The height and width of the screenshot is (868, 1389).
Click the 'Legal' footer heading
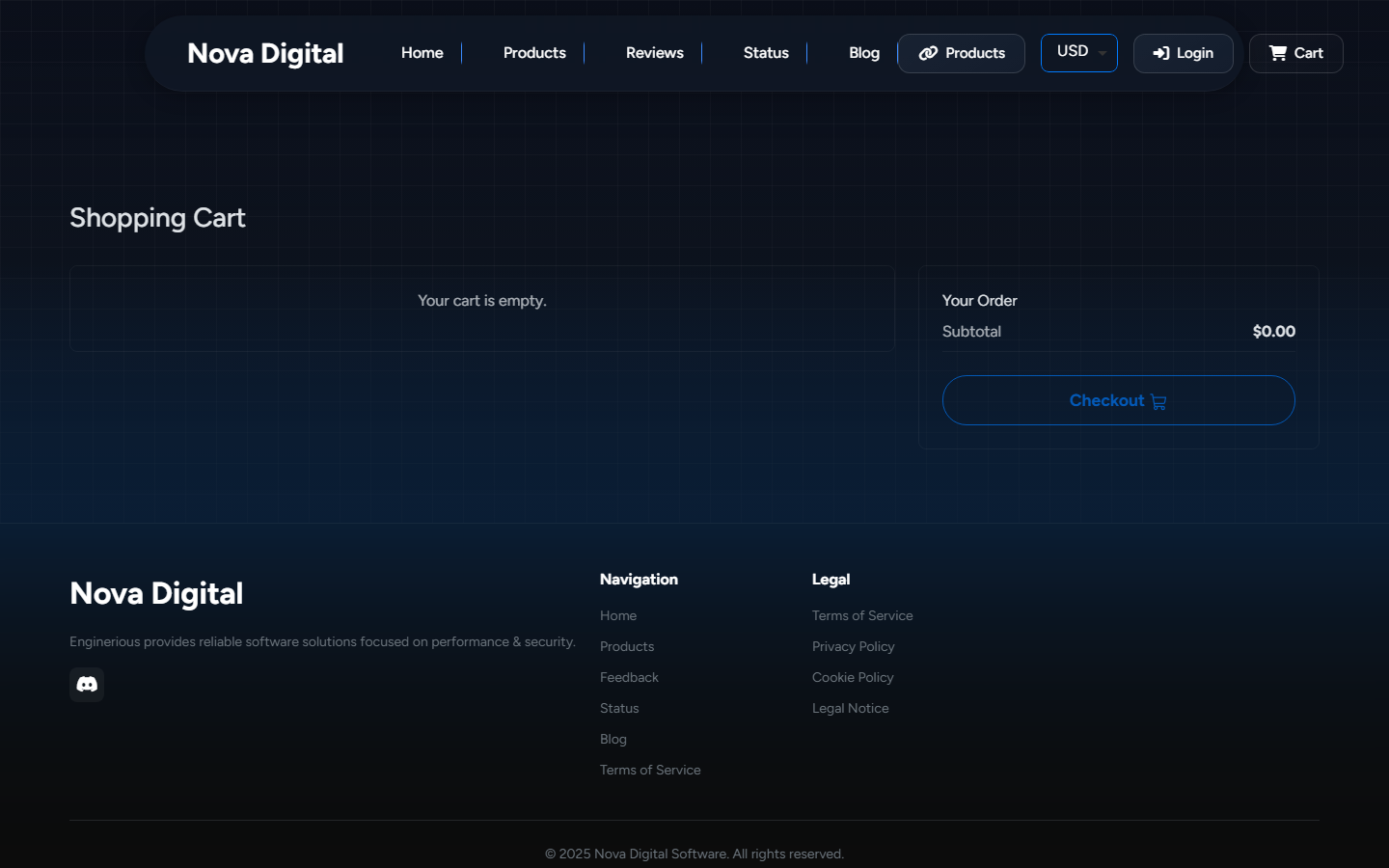click(x=831, y=579)
